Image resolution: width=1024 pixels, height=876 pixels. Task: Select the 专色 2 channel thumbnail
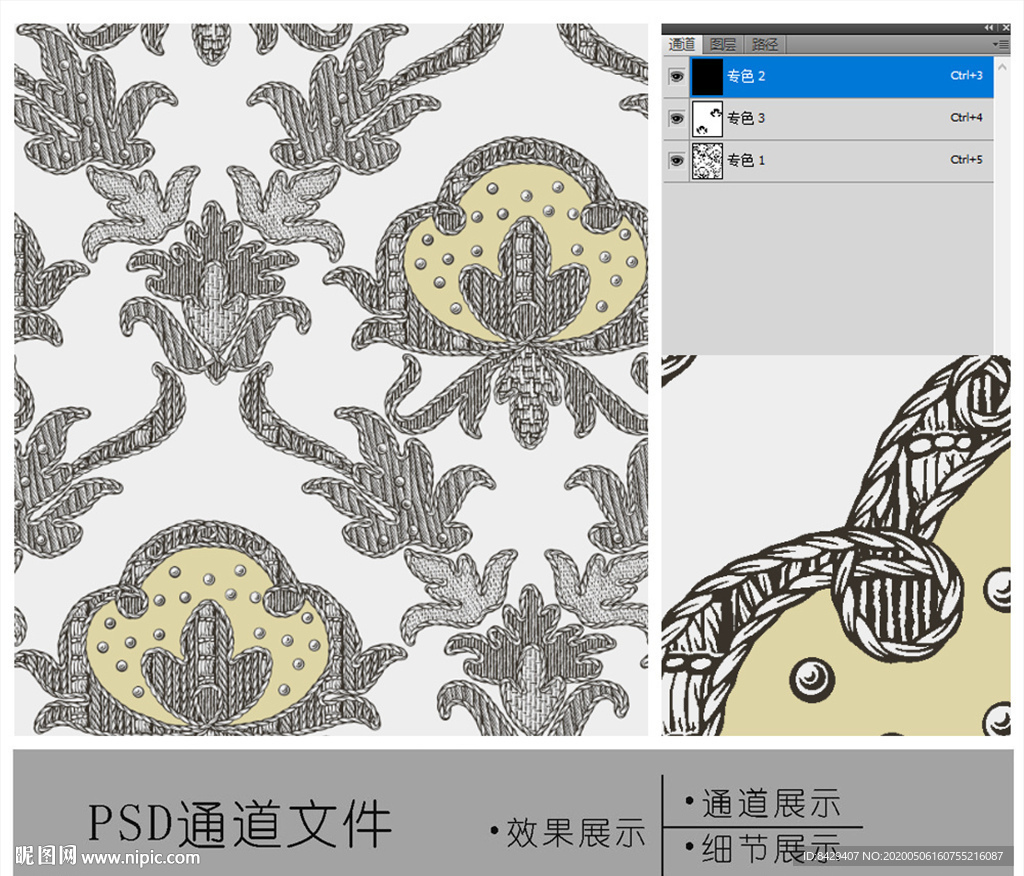(x=707, y=76)
